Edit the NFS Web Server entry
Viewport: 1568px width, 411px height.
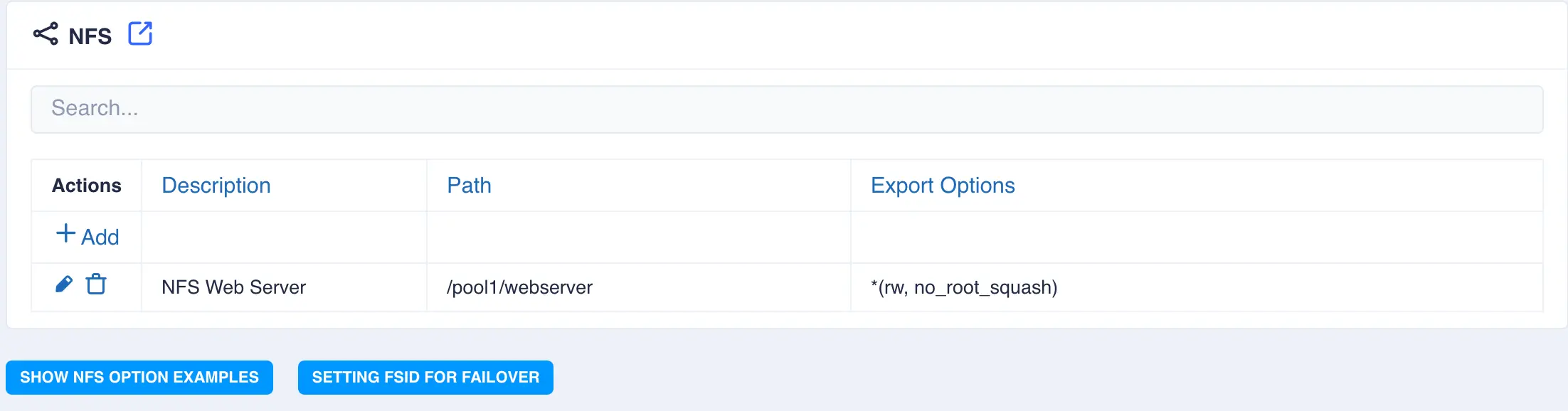[64, 284]
